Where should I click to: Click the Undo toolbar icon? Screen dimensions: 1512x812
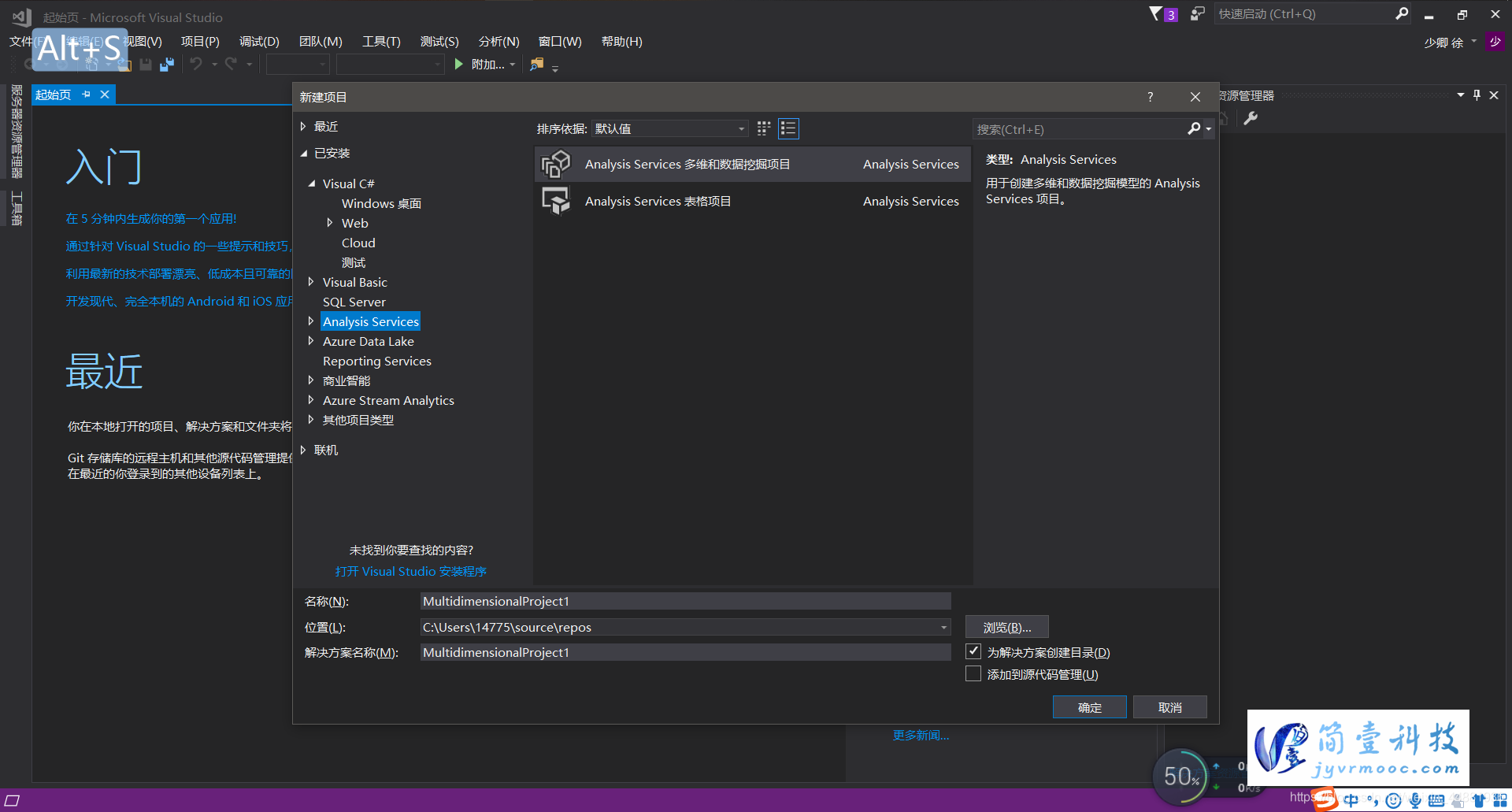196,65
